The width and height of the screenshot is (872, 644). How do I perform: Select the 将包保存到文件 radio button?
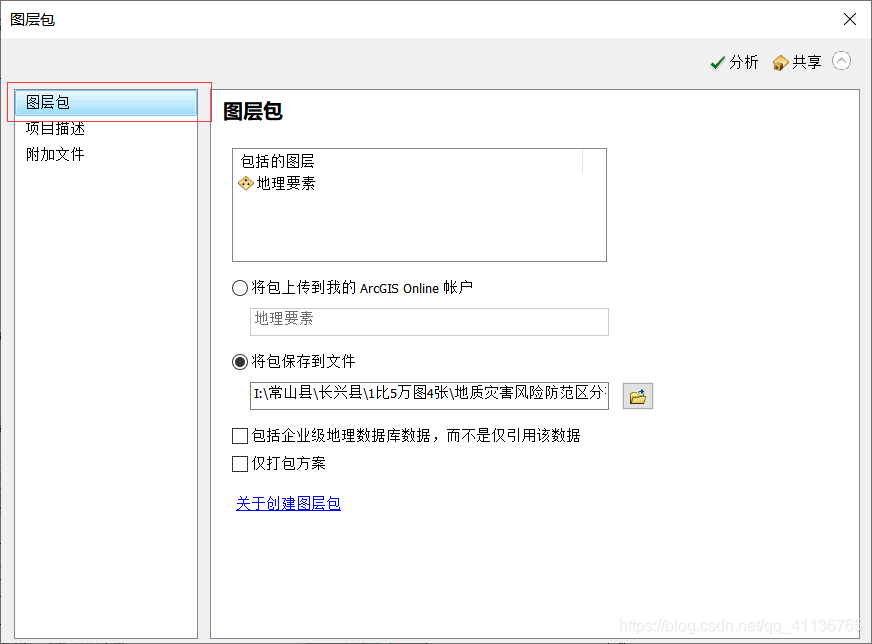pos(239,362)
